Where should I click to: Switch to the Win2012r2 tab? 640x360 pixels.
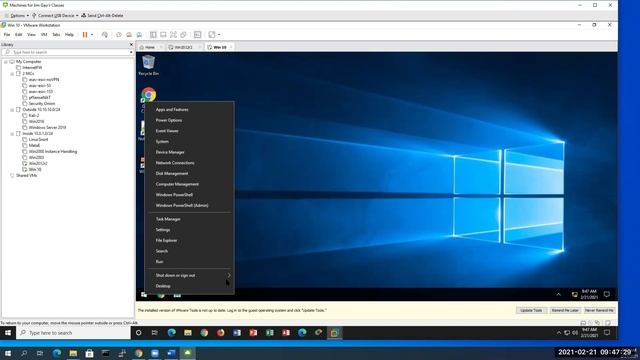pyautogui.click(x=183, y=47)
